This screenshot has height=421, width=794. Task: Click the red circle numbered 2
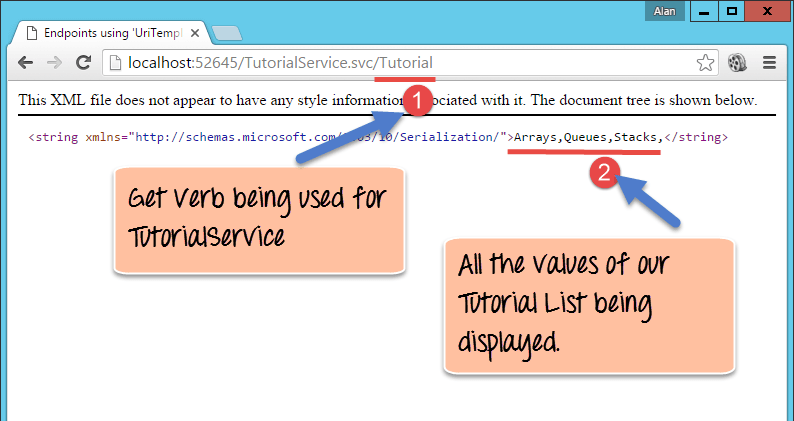[603, 171]
